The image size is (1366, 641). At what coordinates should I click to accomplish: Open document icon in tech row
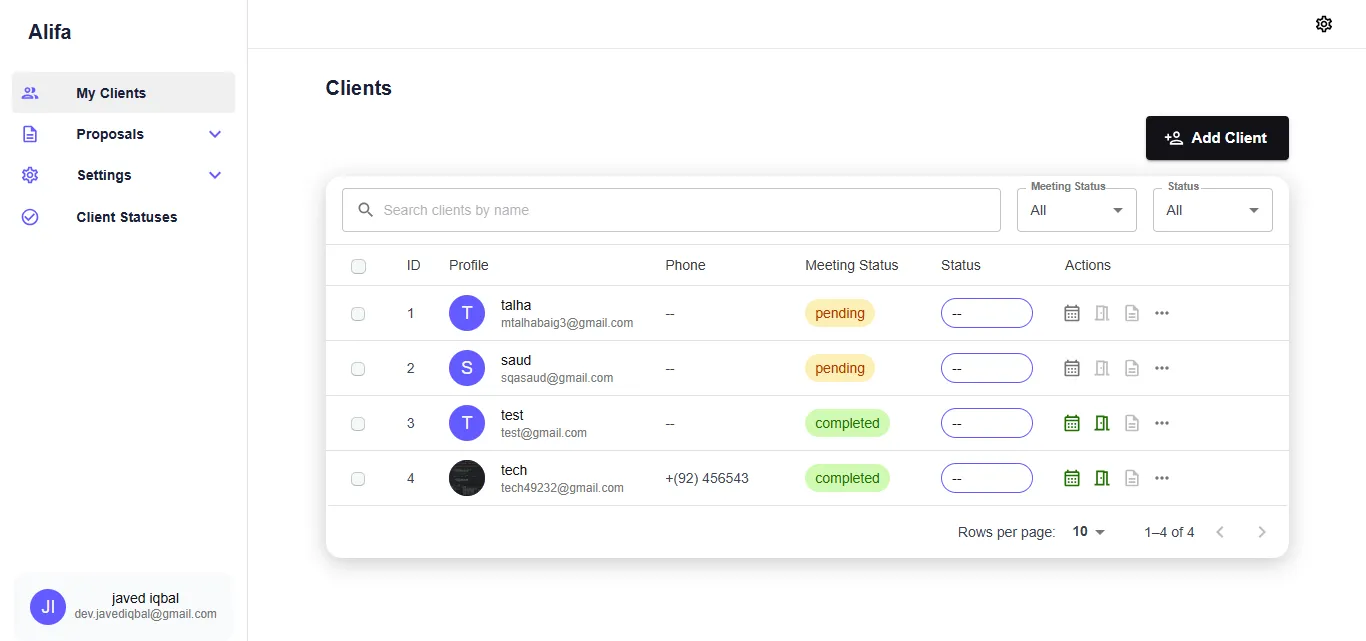[x=1132, y=478]
